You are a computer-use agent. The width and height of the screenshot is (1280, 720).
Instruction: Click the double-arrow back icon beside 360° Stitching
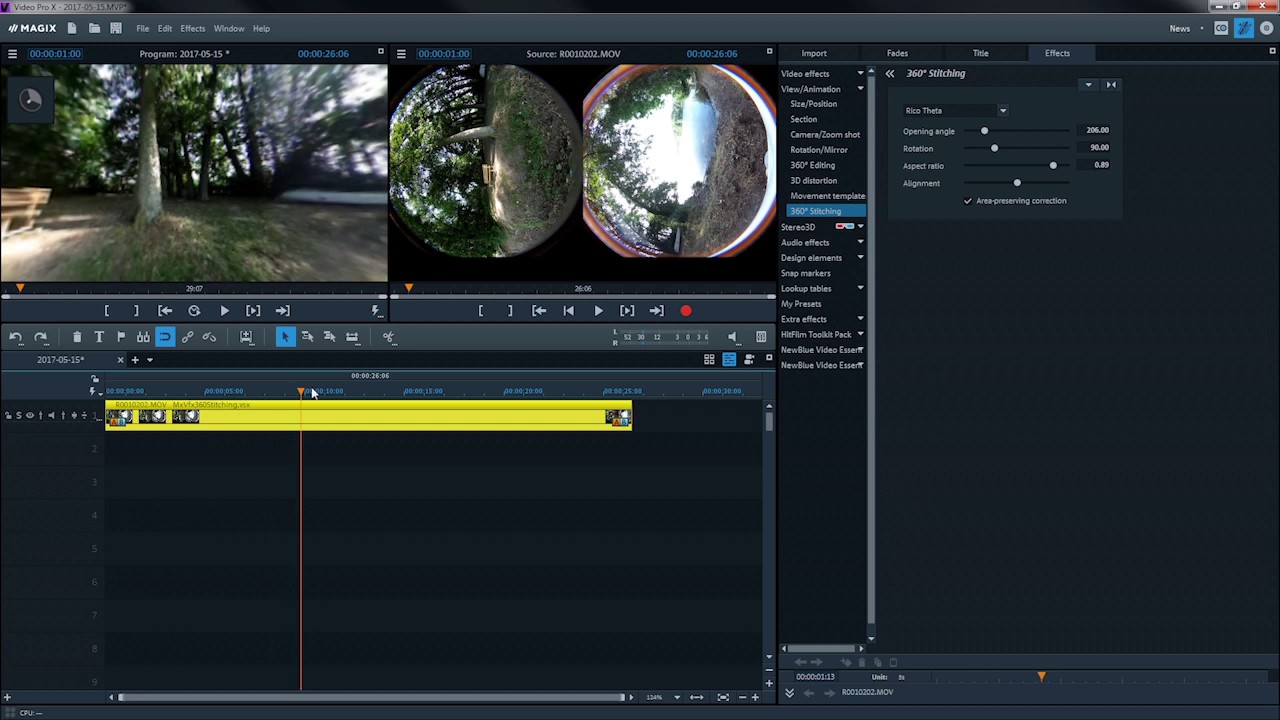(889, 74)
